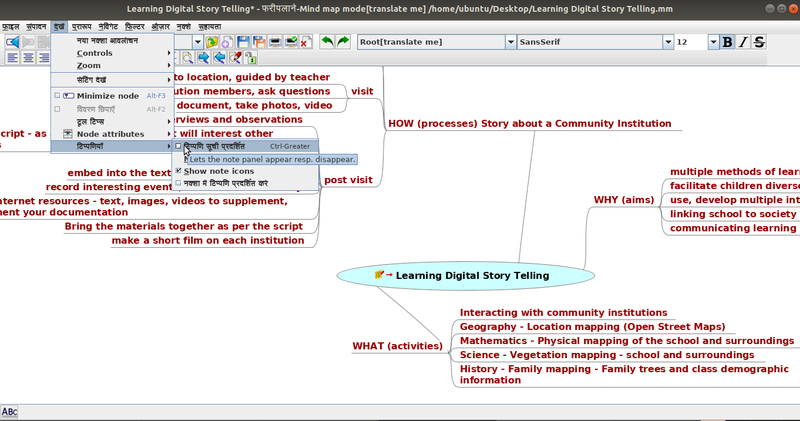Open the नक्शे menu
The image size is (800, 421).
184,27
